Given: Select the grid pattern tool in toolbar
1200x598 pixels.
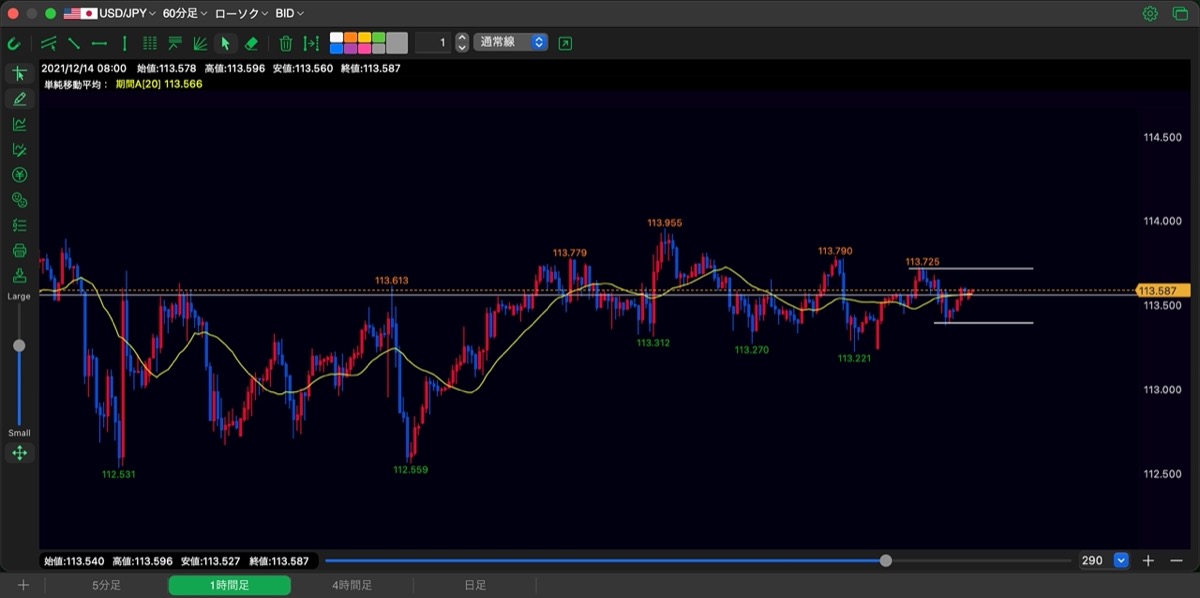Looking at the screenshot, I should coord(150,43).
